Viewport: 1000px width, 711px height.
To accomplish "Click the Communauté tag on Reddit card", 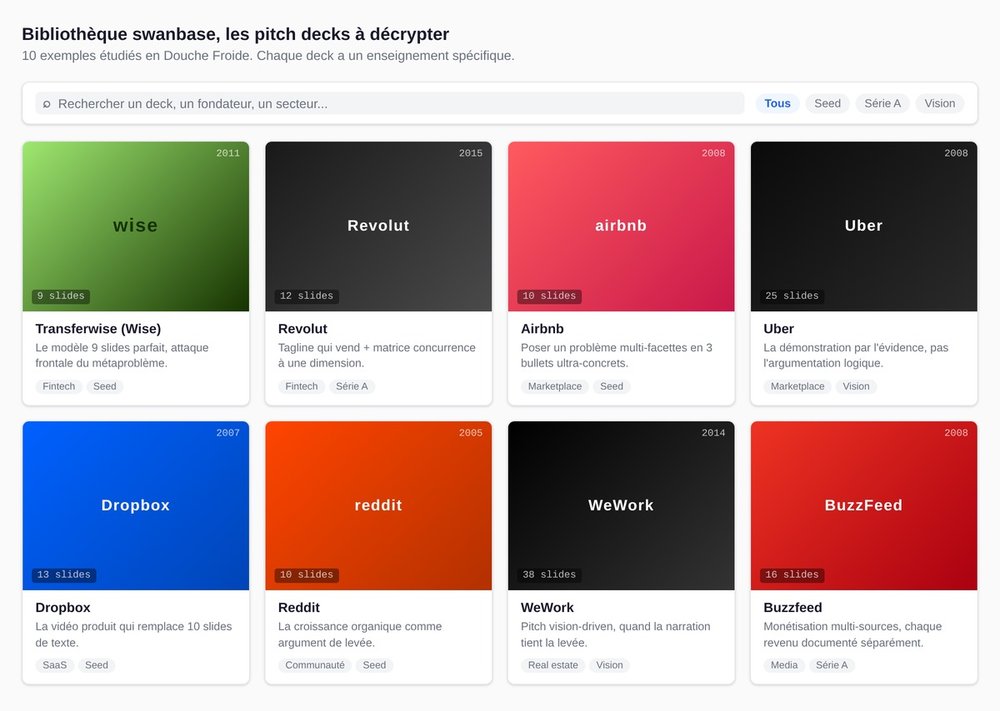I will (315, 665).
